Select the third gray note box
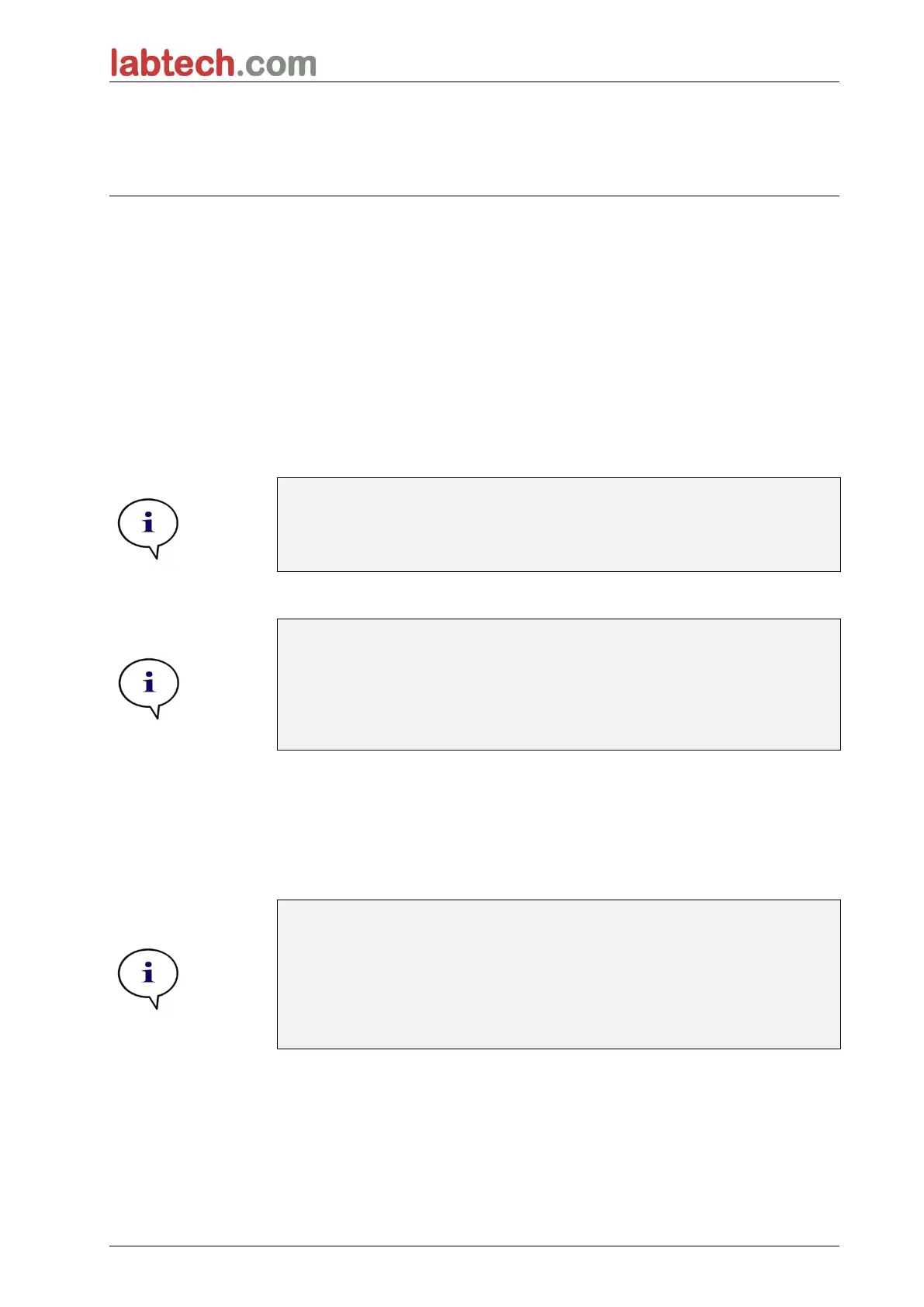Viewport: 924px width, 1307px height. pyautogui.click(x=559, y=974)
